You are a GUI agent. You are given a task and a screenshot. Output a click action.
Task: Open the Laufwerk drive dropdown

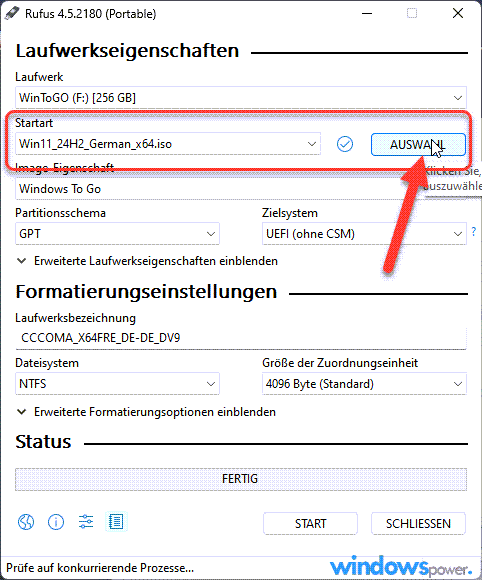(x=240, y=98)
